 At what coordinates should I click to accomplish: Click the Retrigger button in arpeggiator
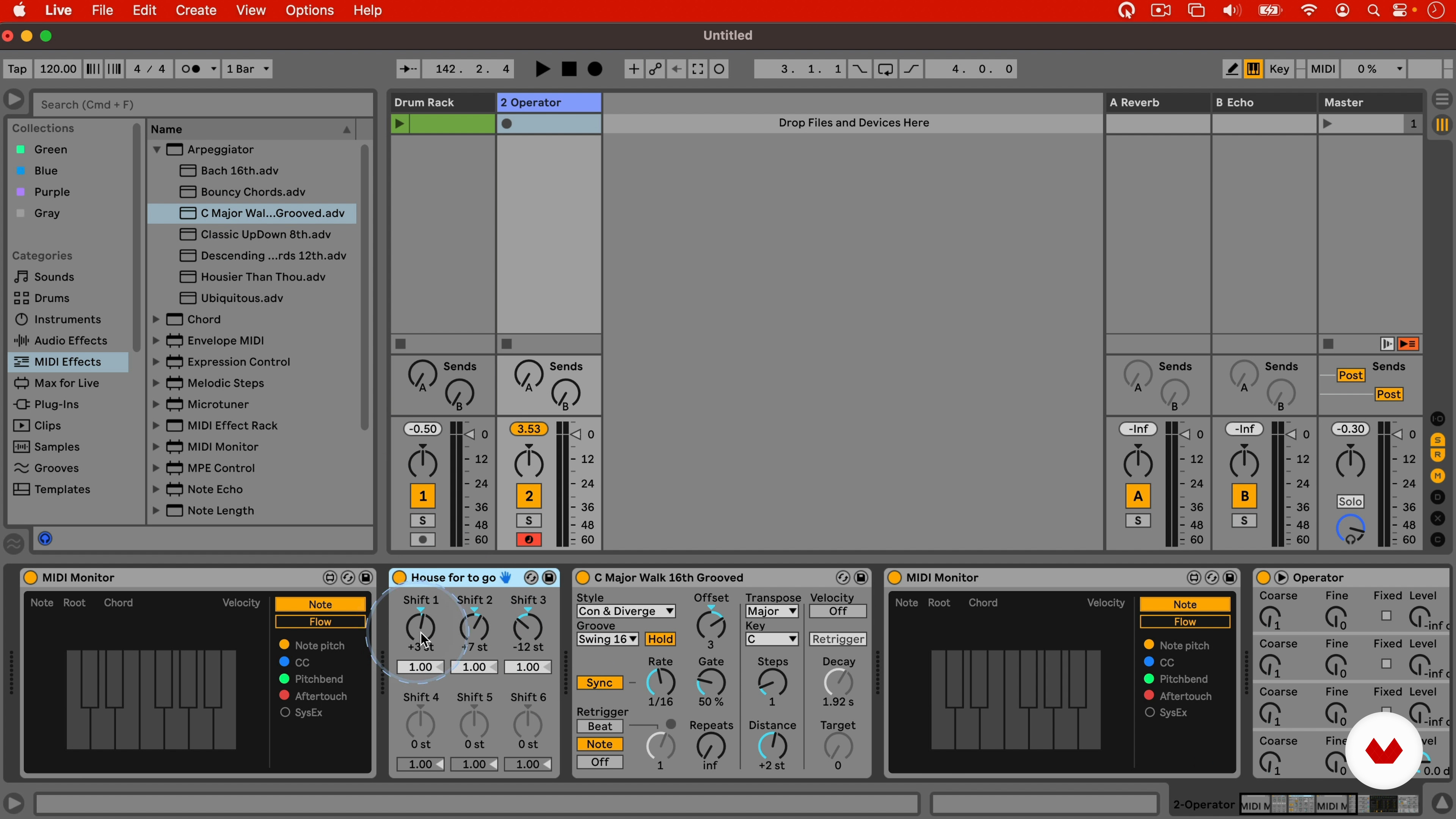click(x=837, y=639)
